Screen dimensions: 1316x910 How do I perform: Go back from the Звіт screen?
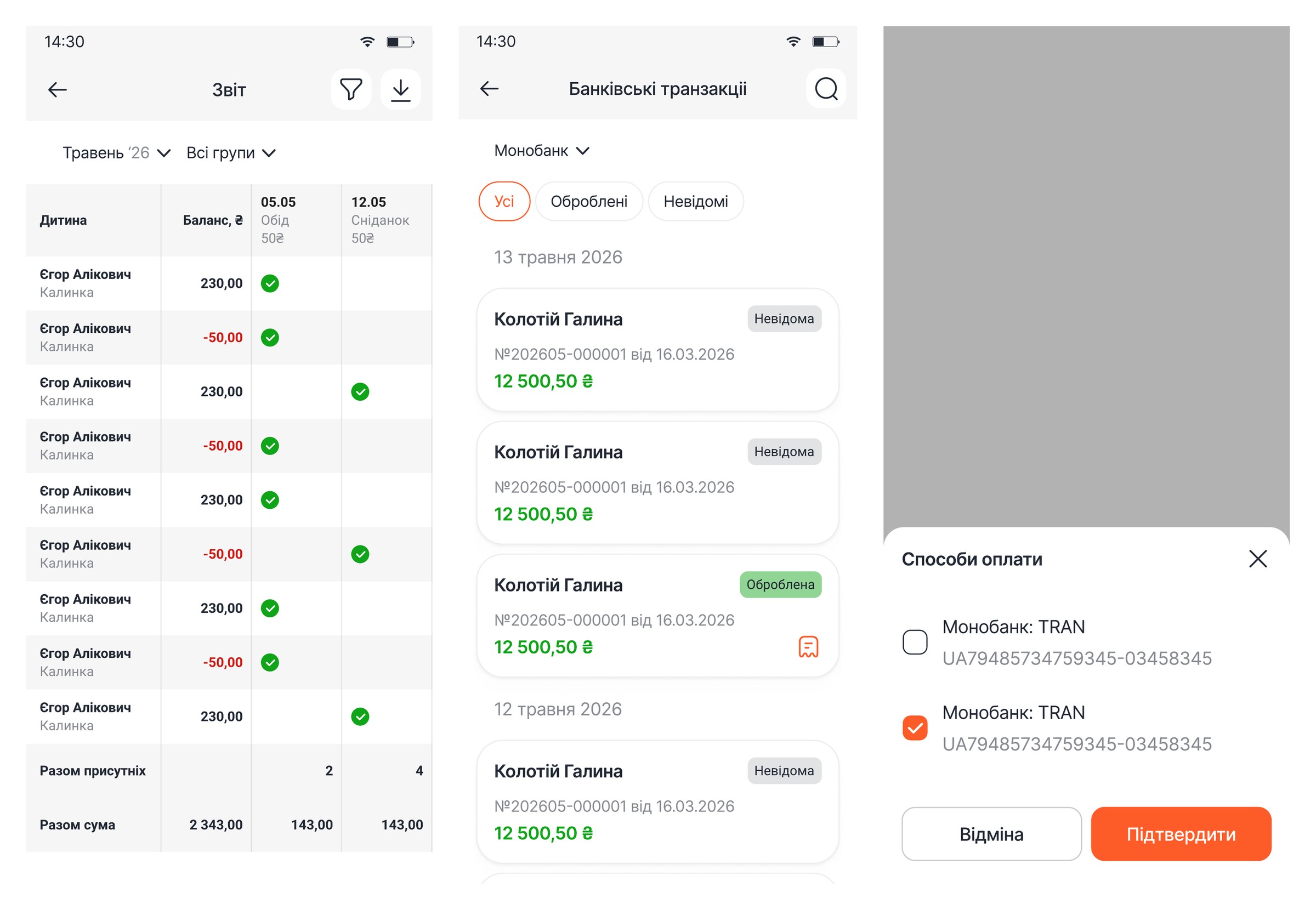tap(57, 89)
